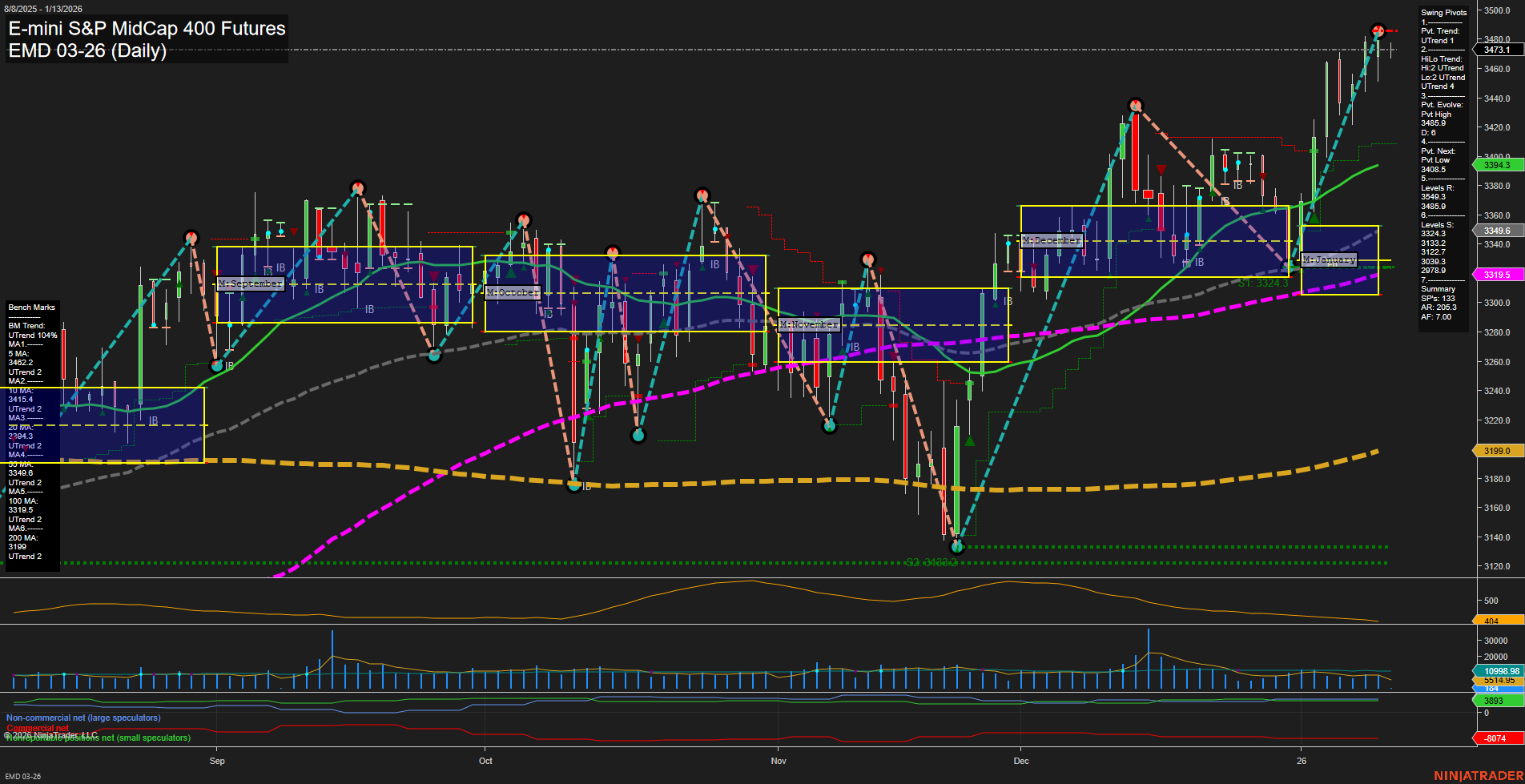Select the circled swing high above the December range

1135,104
